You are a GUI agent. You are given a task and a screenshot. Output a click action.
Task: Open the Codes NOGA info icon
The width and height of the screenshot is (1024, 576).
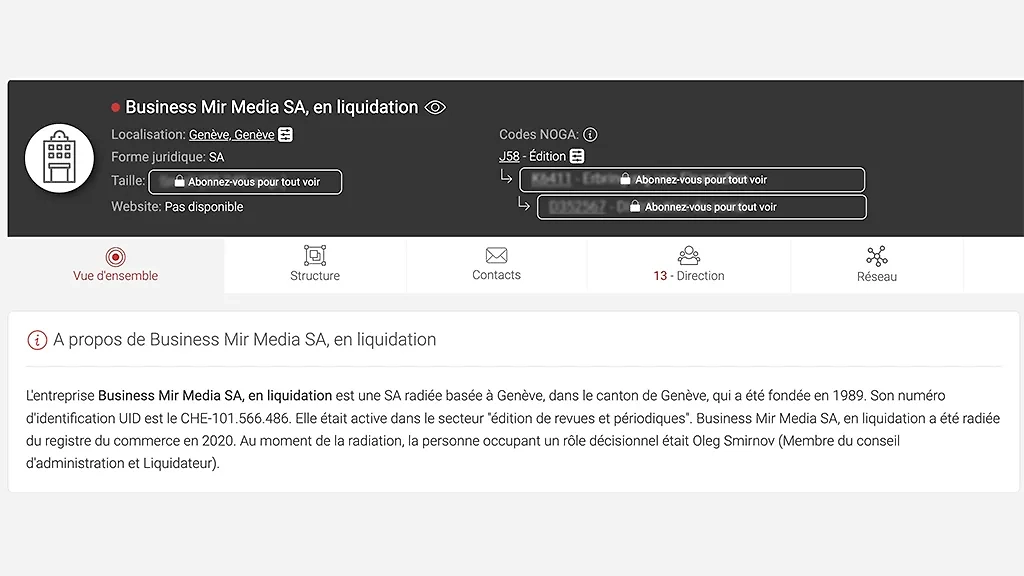coord(590,134)
